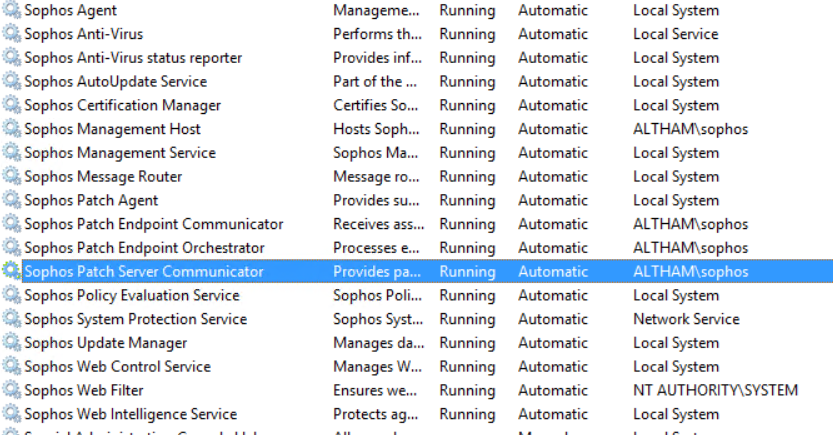Select Sophos Certification Manager name

tap(122, 105)
